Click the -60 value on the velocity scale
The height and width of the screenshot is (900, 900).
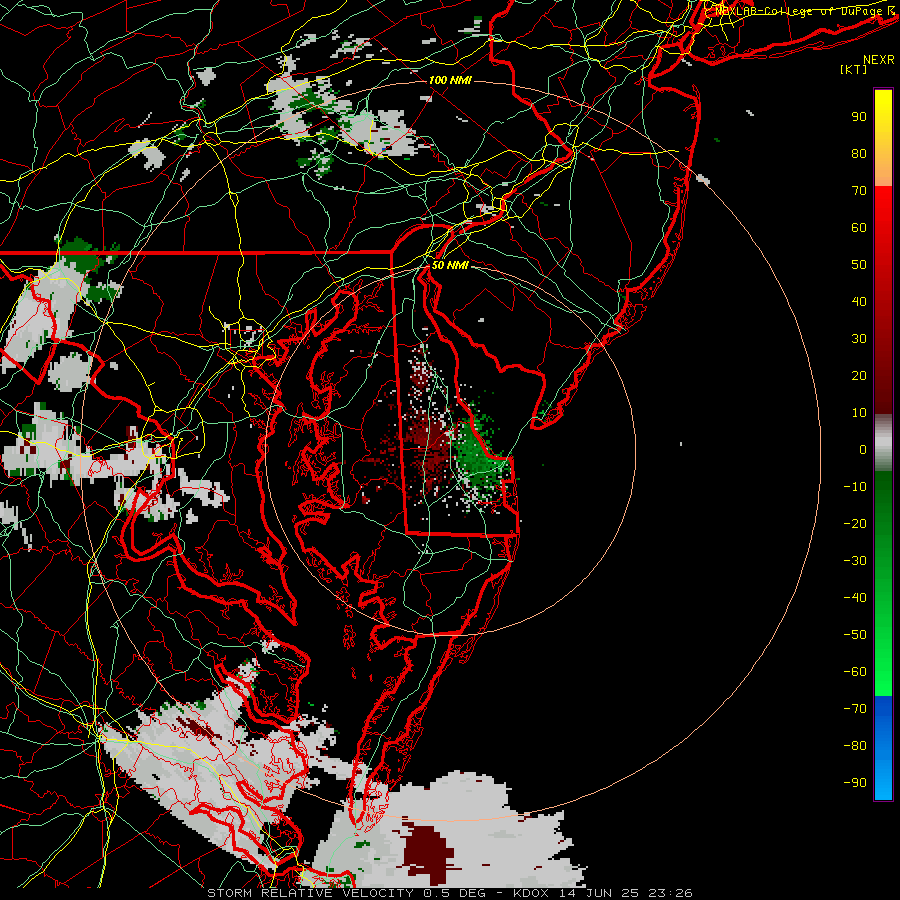click(x=855, y=672)
